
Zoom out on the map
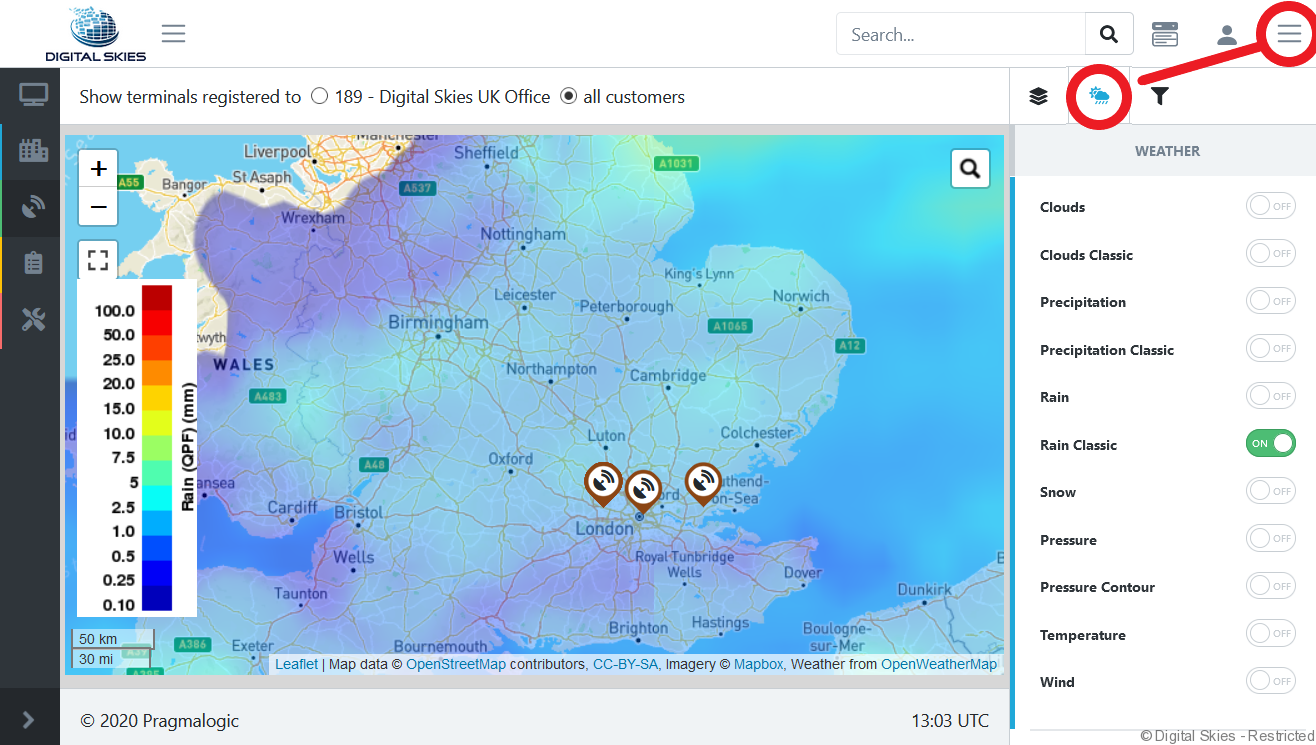click(x=98, y=207)
